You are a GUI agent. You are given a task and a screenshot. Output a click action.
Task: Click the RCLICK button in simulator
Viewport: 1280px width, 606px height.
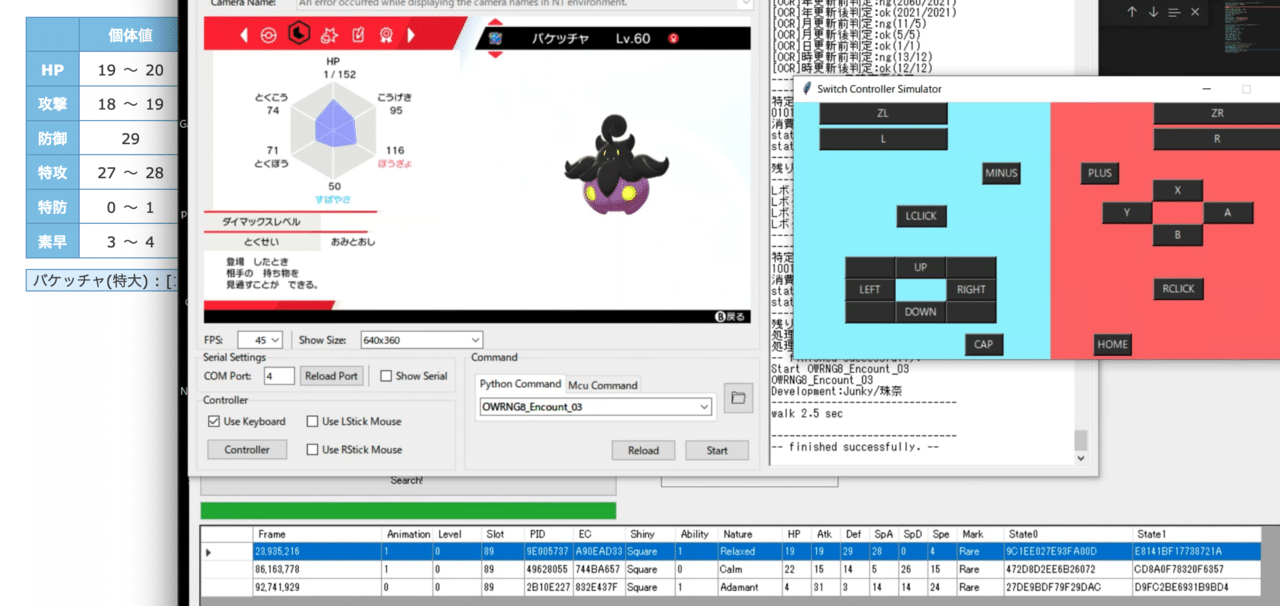pyautogui.click(x=1178, y=289)
